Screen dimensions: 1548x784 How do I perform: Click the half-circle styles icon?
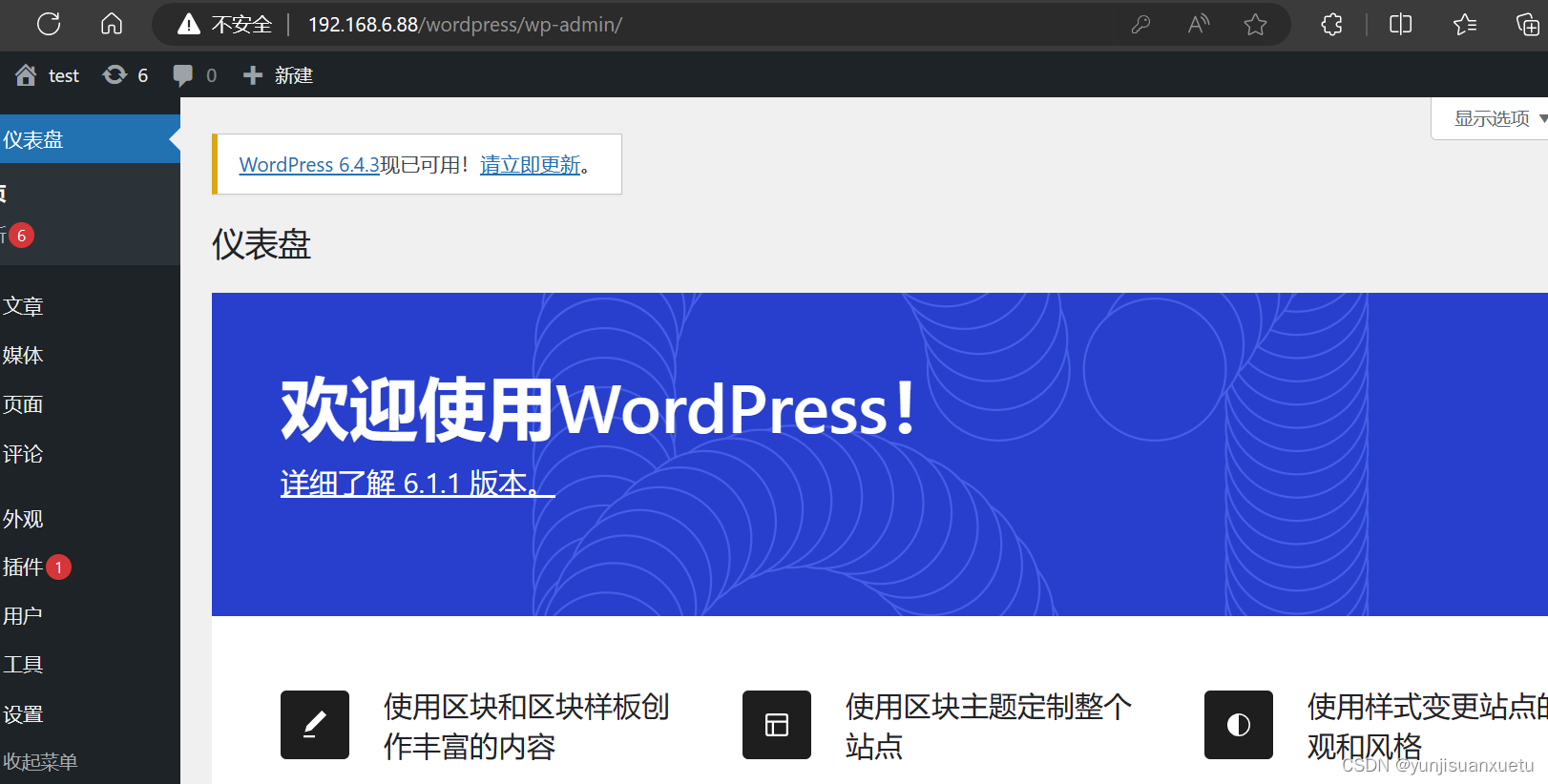coord(1239,725)
